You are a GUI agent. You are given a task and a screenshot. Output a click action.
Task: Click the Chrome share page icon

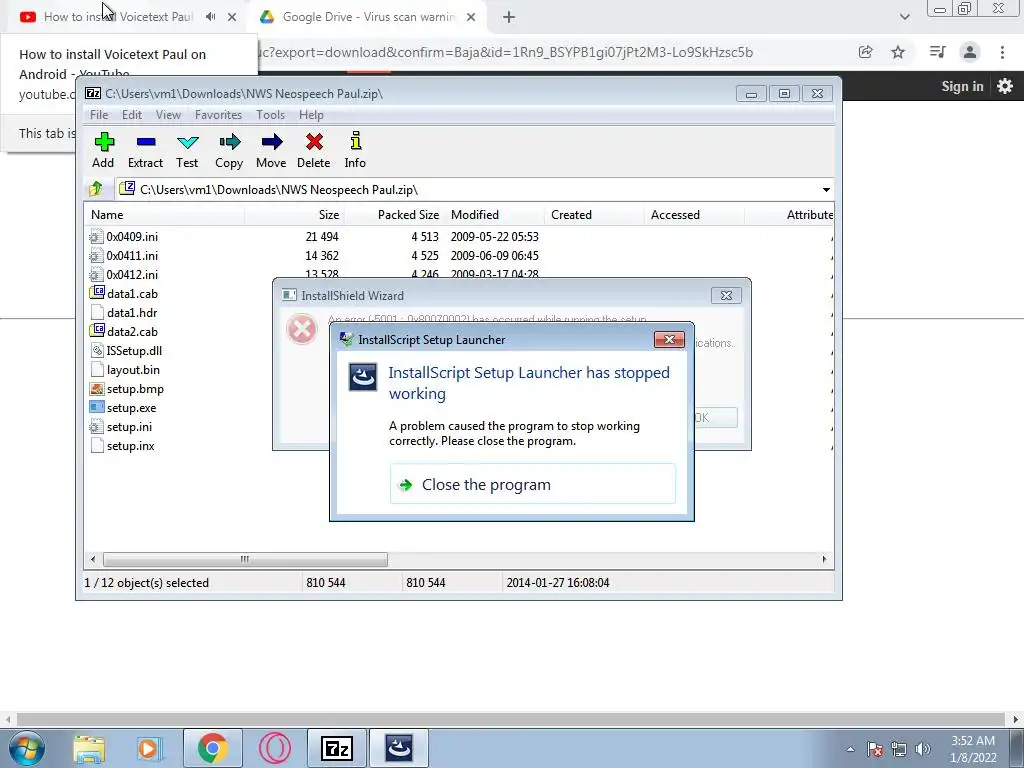pyautogui.click(x=866, y=52)
